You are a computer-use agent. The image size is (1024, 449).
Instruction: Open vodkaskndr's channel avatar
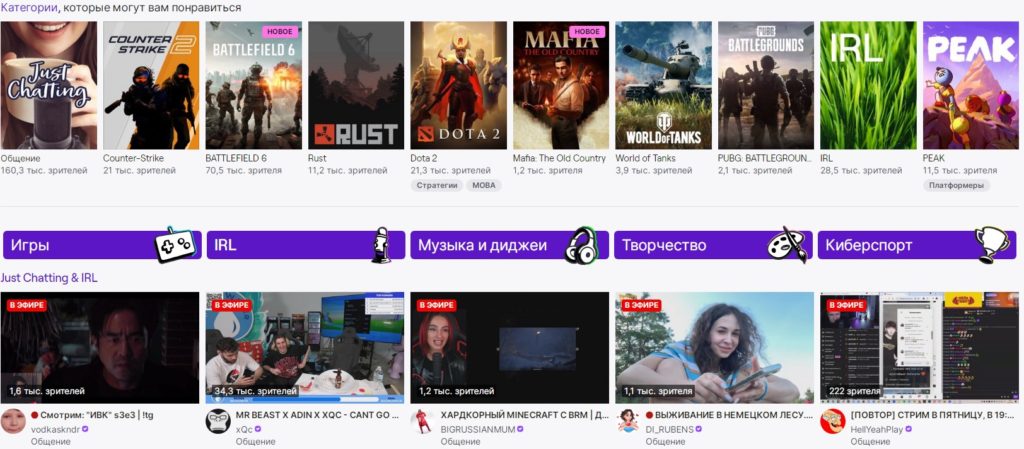[13, 421]
